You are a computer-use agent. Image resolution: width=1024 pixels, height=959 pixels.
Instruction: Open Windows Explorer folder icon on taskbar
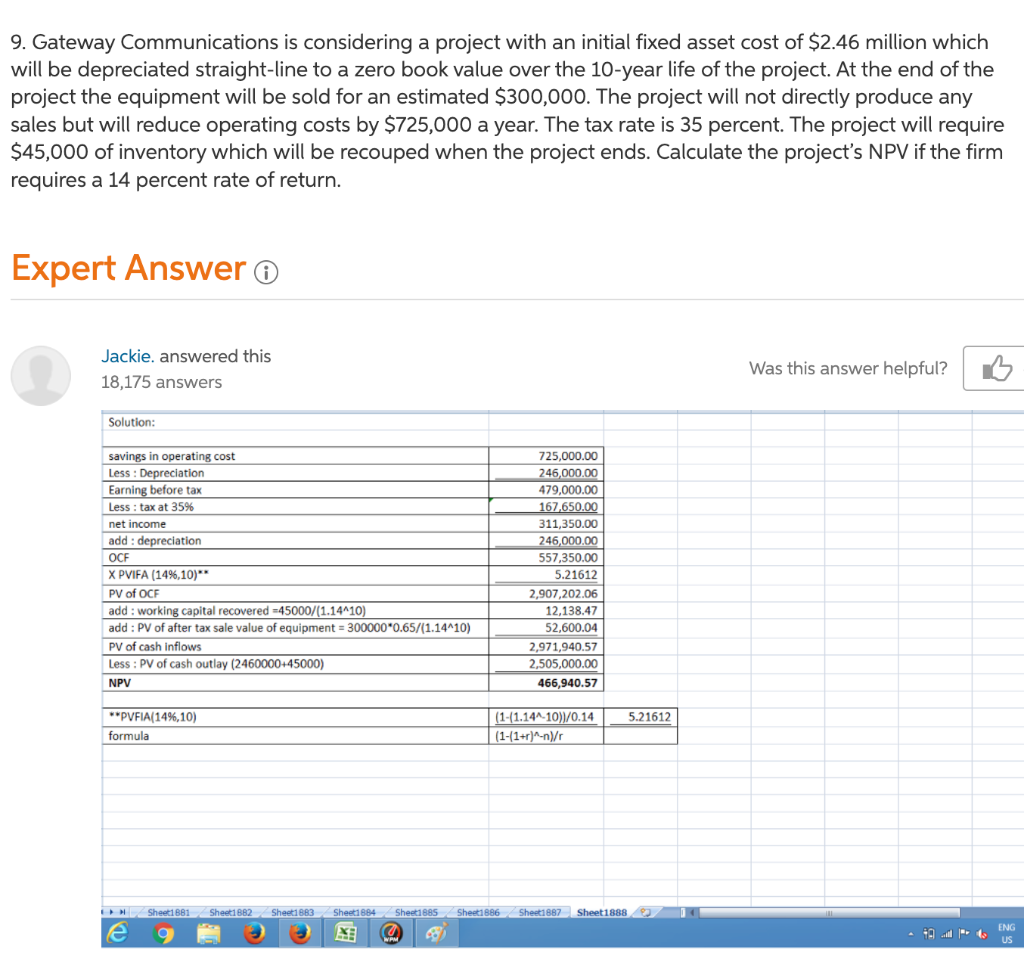tap(208, 934)
